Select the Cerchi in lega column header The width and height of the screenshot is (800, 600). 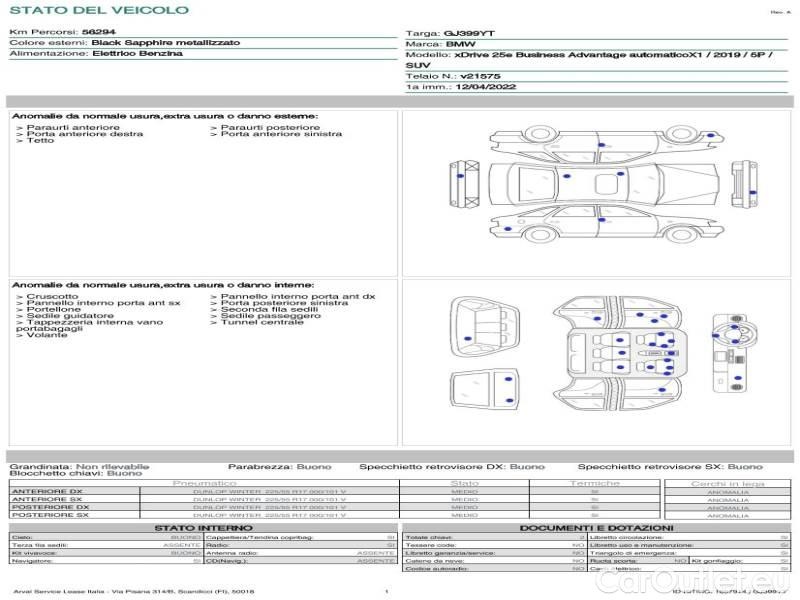(x=728, y=483)
